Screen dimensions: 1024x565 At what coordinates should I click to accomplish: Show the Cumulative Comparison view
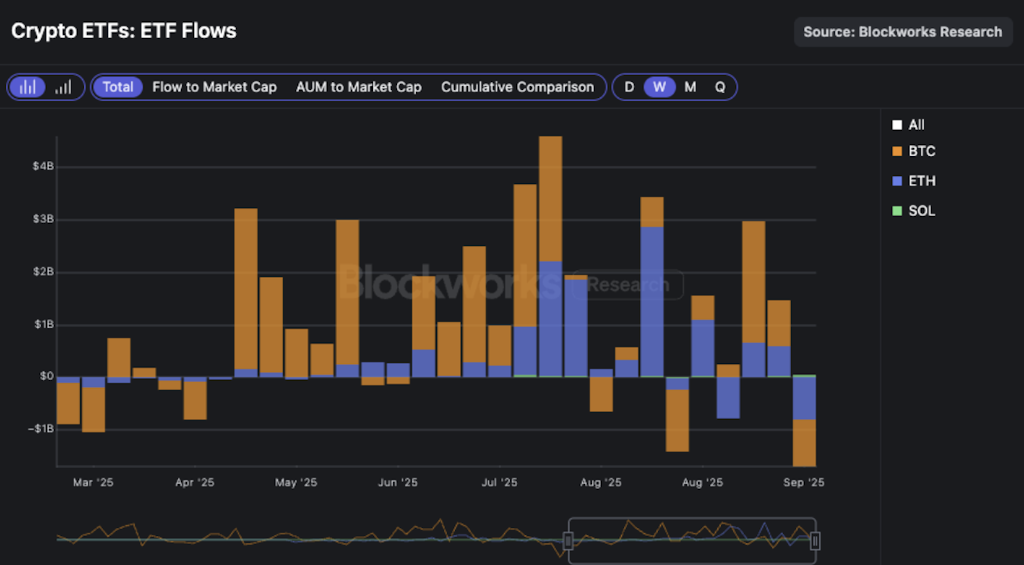point(517,87)
